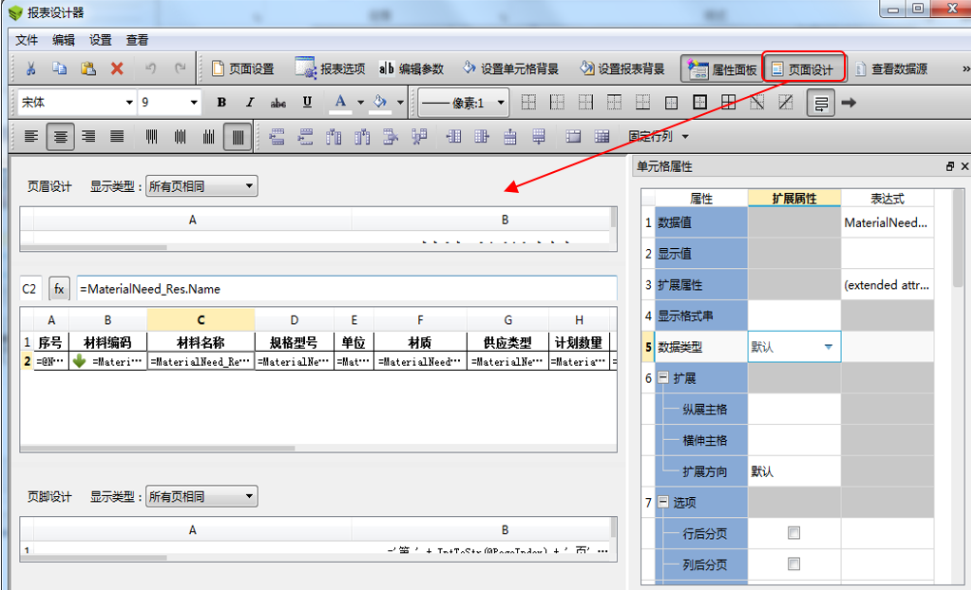This screenshot has width=971, height=590.
Task: Open the 编辑 menu
Action: click(63, 40)
